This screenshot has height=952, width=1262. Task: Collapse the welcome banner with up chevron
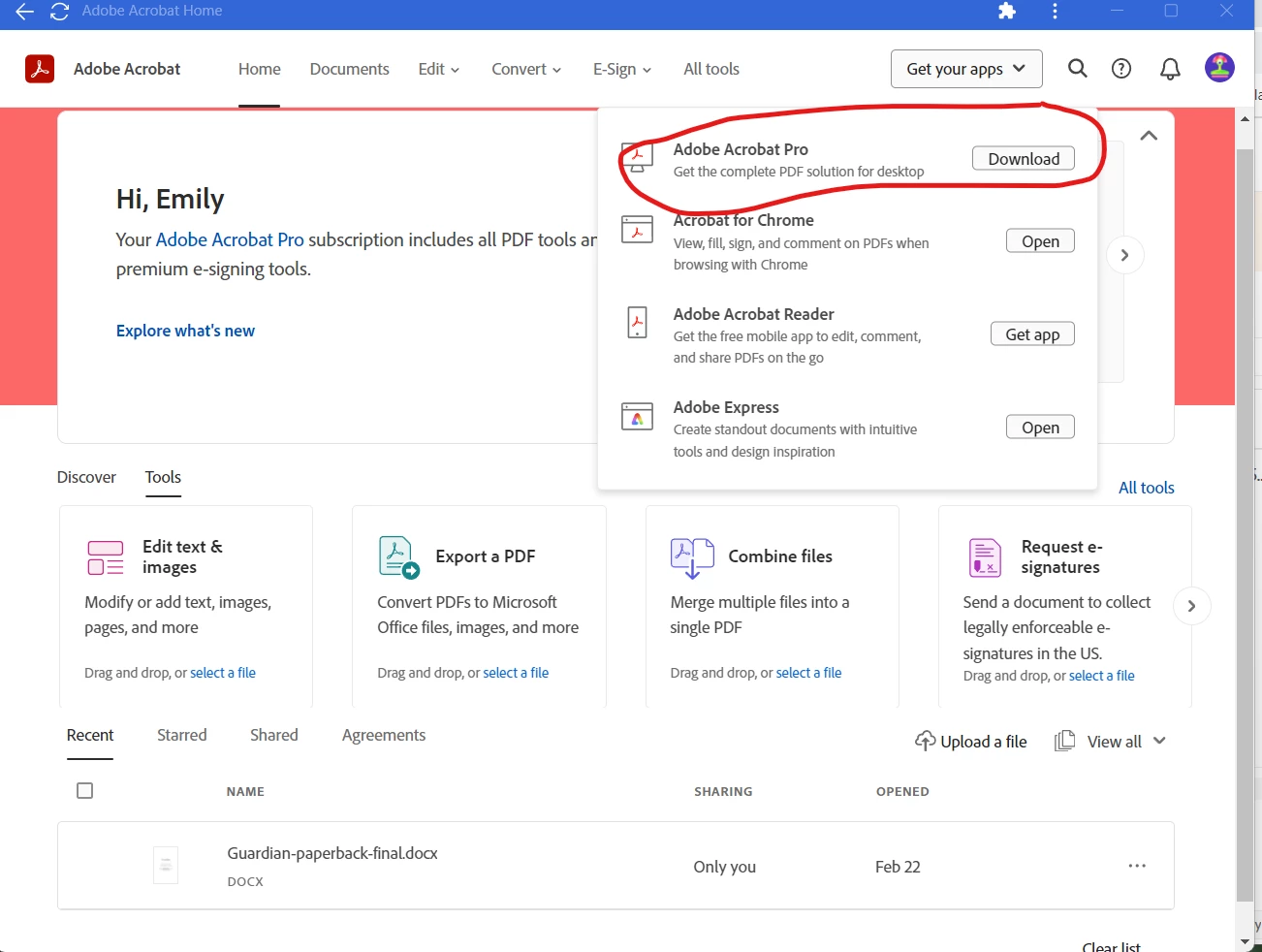tap(1149, 136)
